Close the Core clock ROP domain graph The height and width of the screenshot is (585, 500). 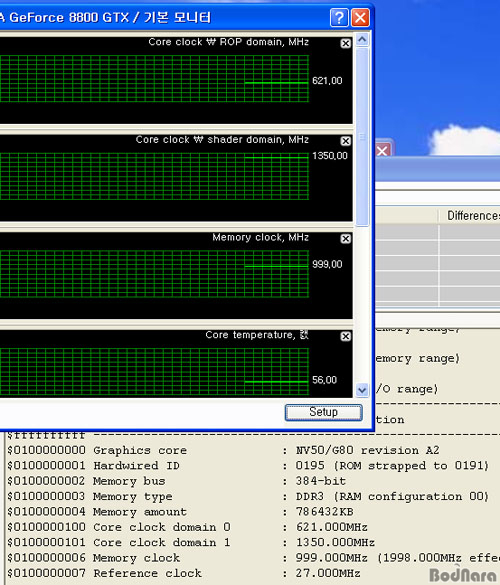346,43
